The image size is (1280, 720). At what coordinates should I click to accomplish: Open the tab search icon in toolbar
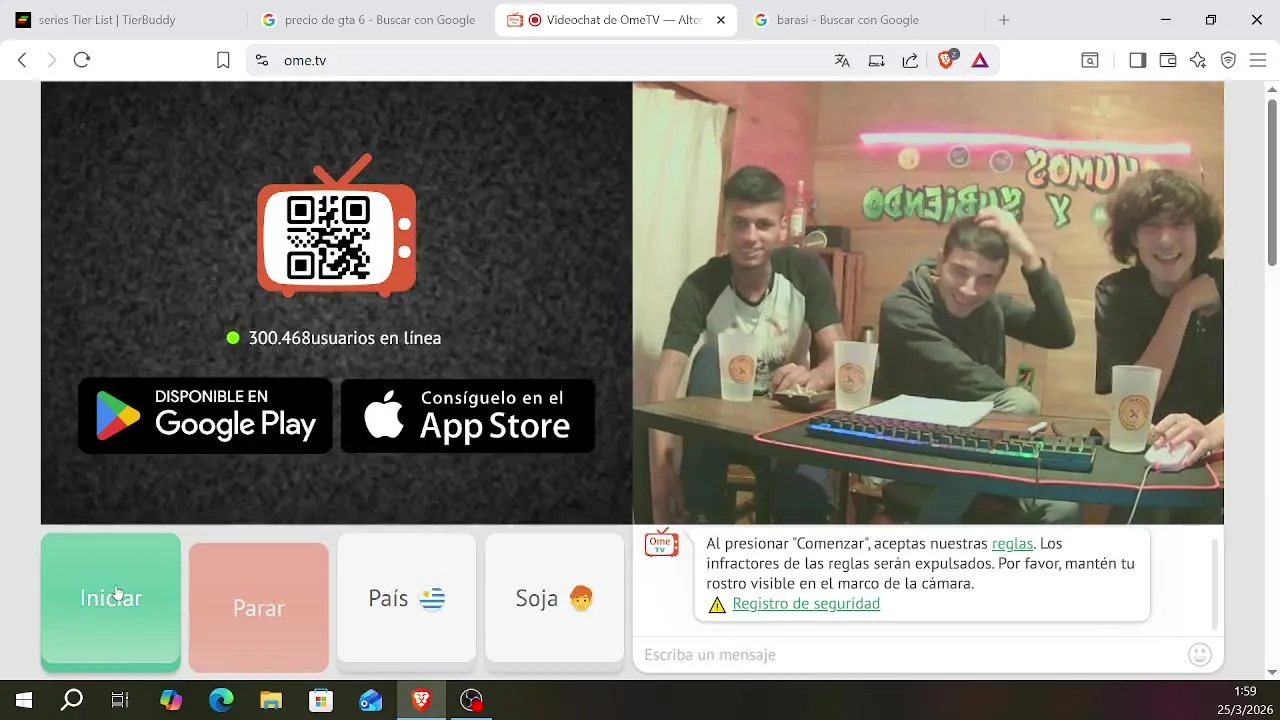[x=1090, y=60]
